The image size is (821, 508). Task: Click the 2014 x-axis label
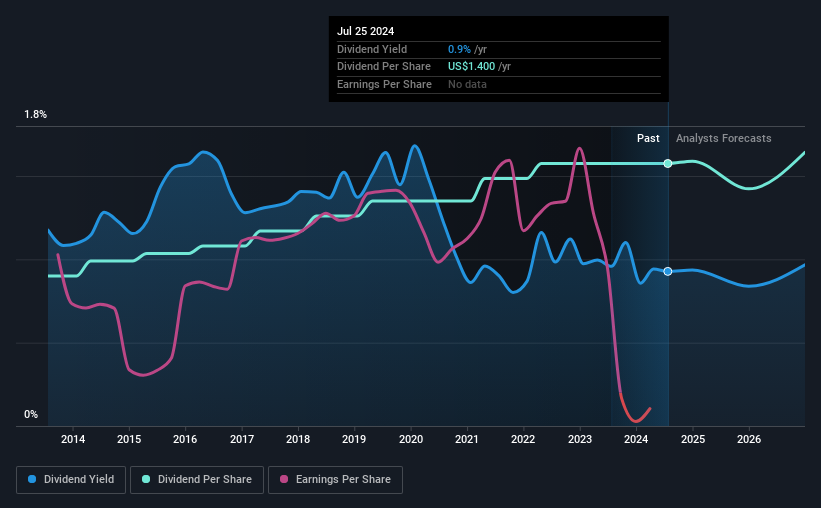pos(73,439)
